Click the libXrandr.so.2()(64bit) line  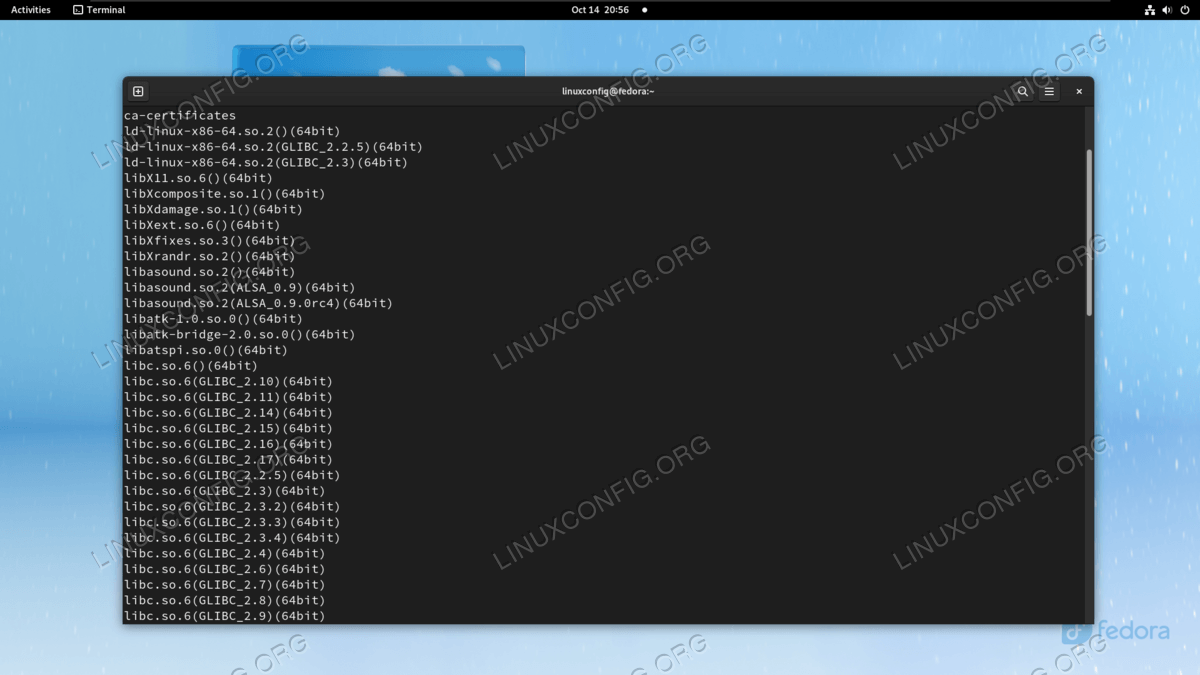(x=210, y=256)
